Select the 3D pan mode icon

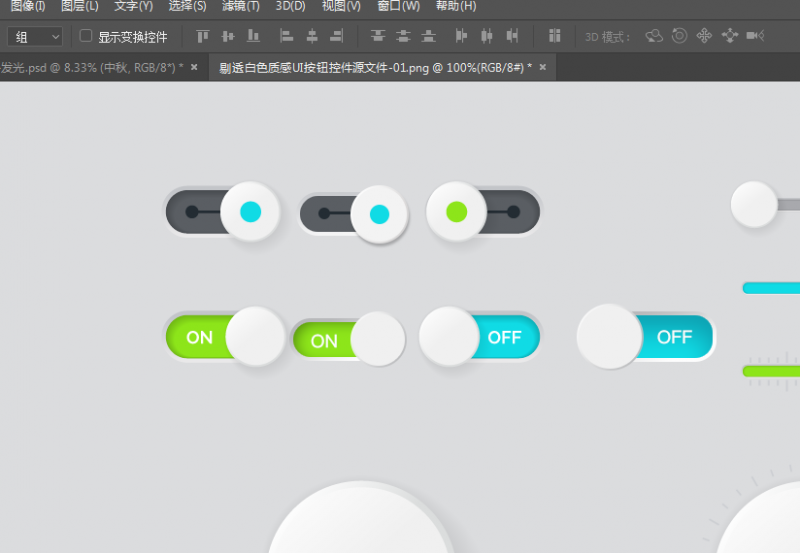[x=704, y=37]
